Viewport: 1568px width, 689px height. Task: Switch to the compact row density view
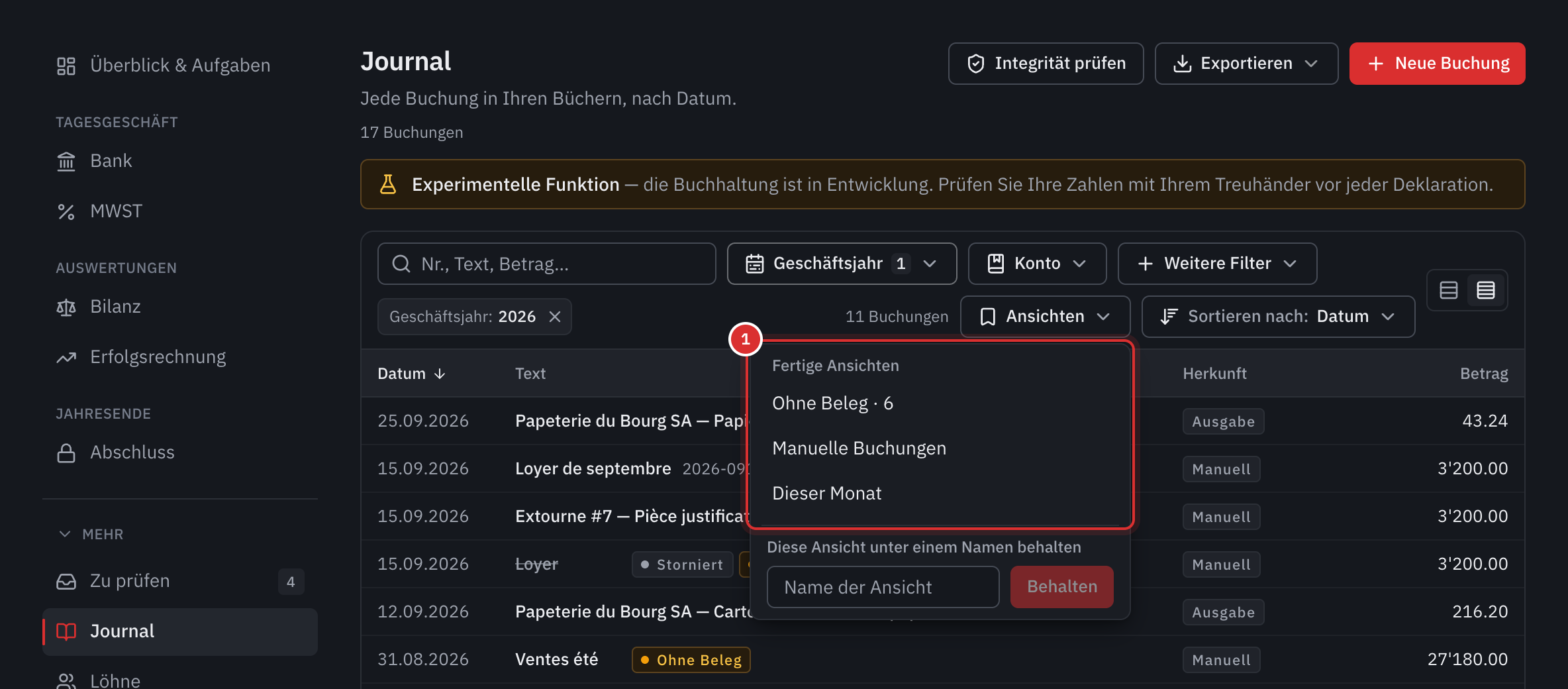(x=1486, y=290)
